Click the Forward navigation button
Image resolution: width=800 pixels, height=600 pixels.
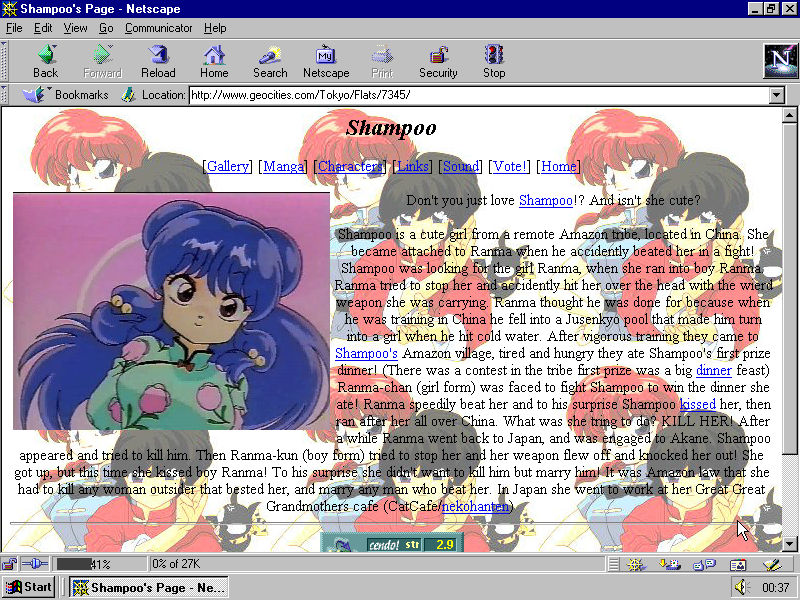click(x=102, y=61)
